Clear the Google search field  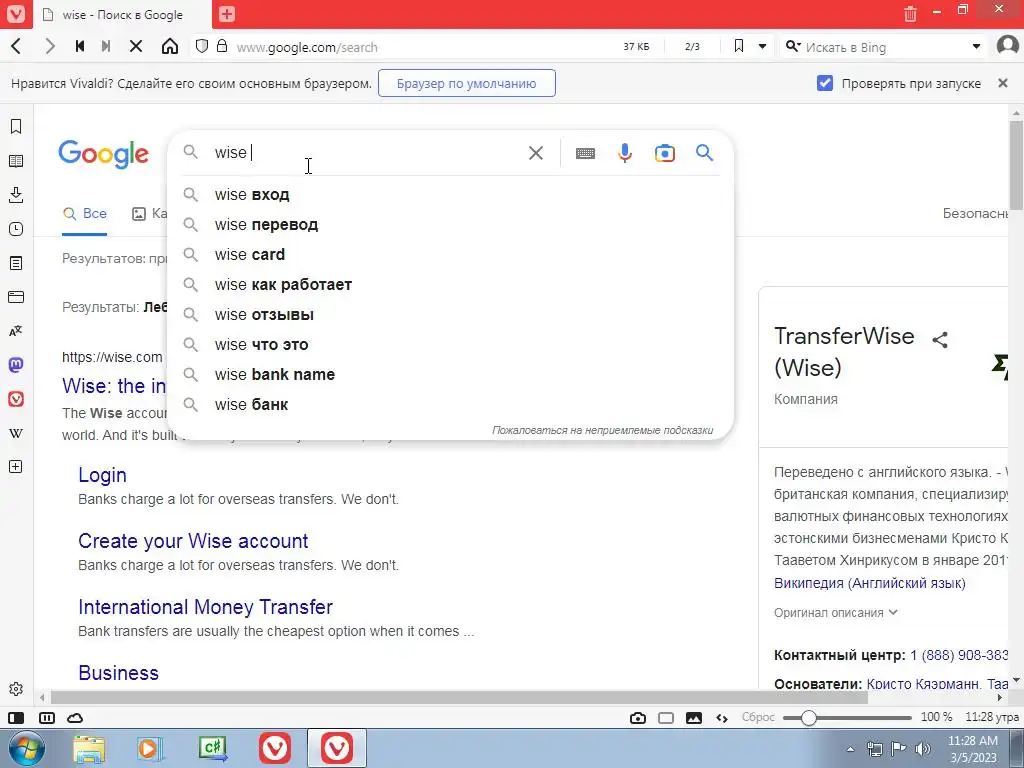(536, 153)
